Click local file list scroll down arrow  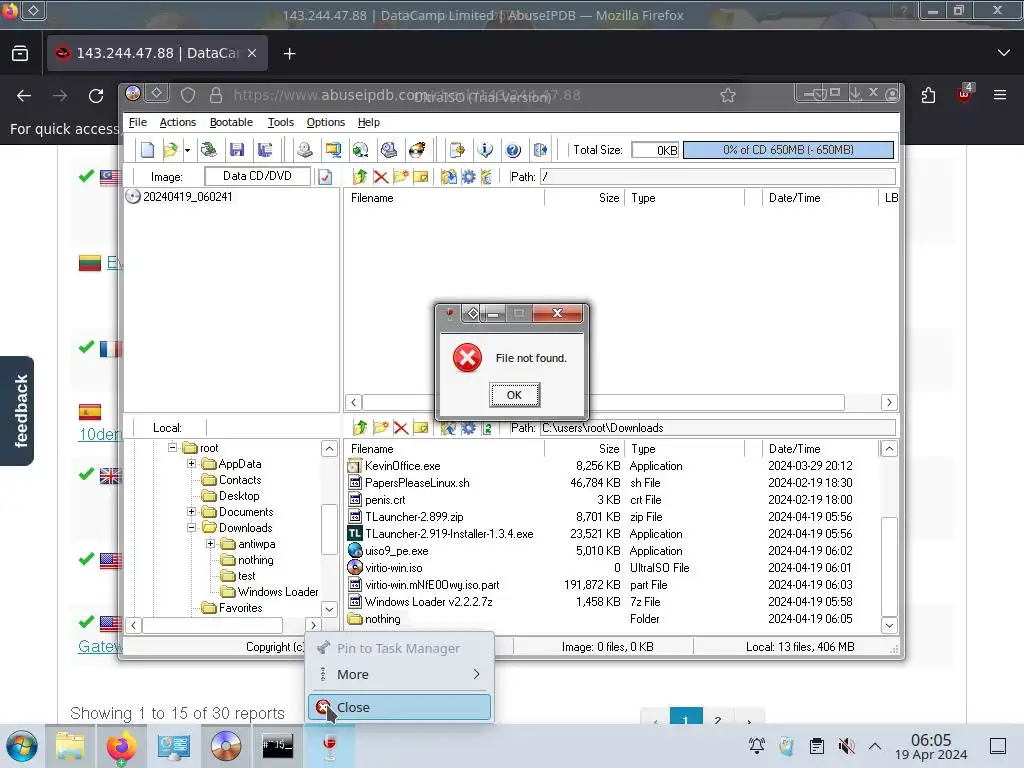(x=889, y=625)
